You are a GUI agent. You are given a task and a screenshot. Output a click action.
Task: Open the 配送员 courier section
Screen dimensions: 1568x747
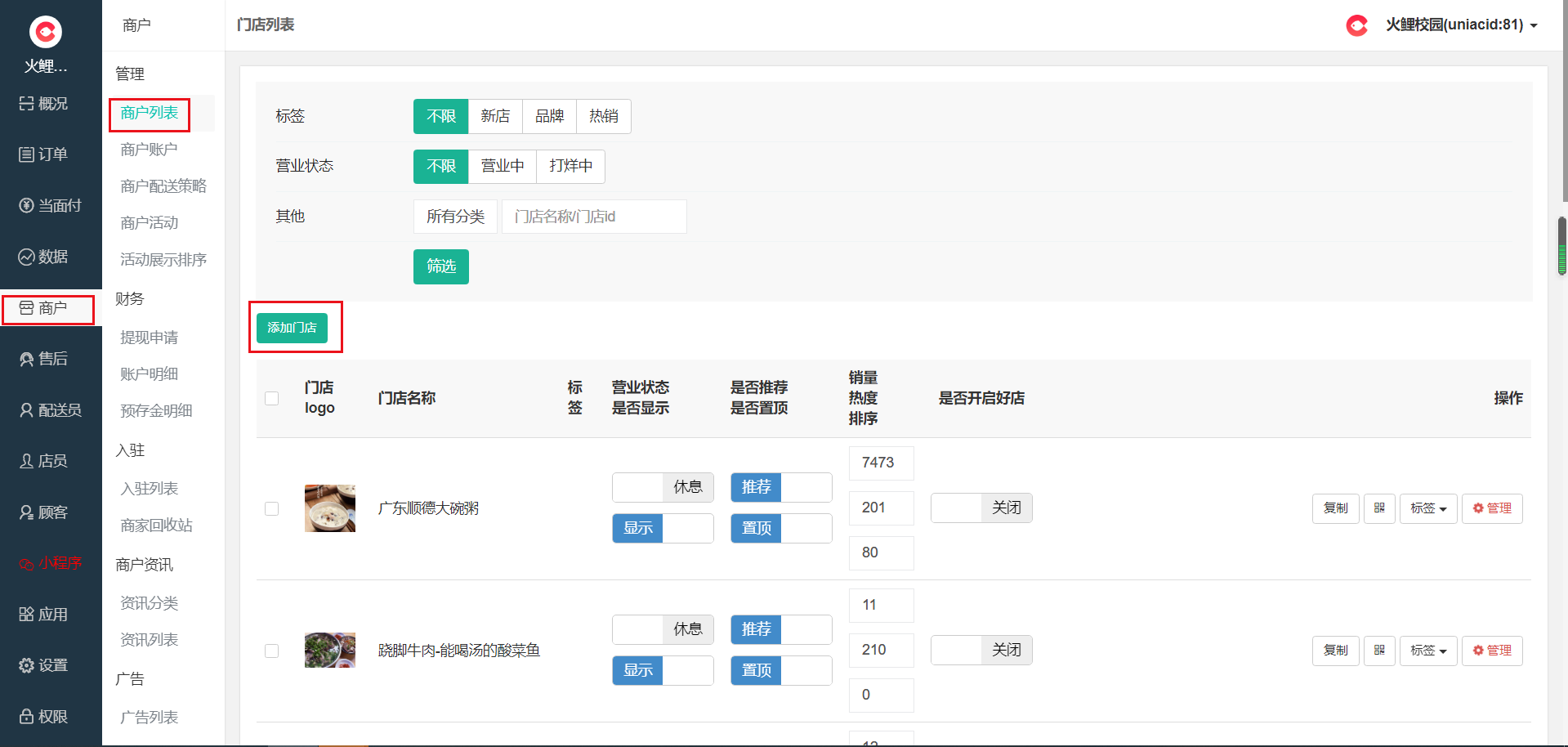(50, 410)
